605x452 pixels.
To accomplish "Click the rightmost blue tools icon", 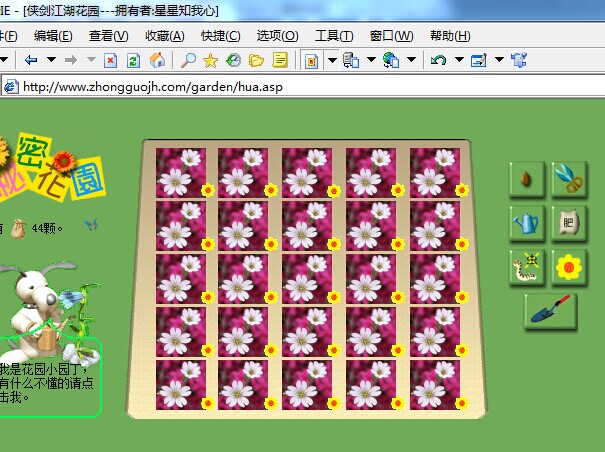I will point(519,60).
